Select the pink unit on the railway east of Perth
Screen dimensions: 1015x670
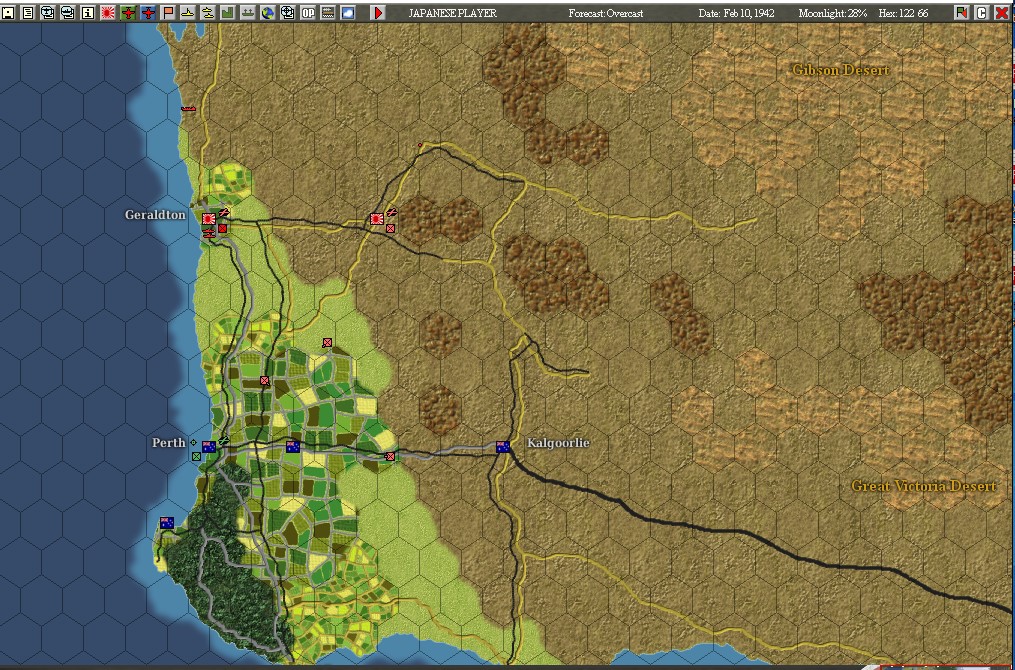390,456
